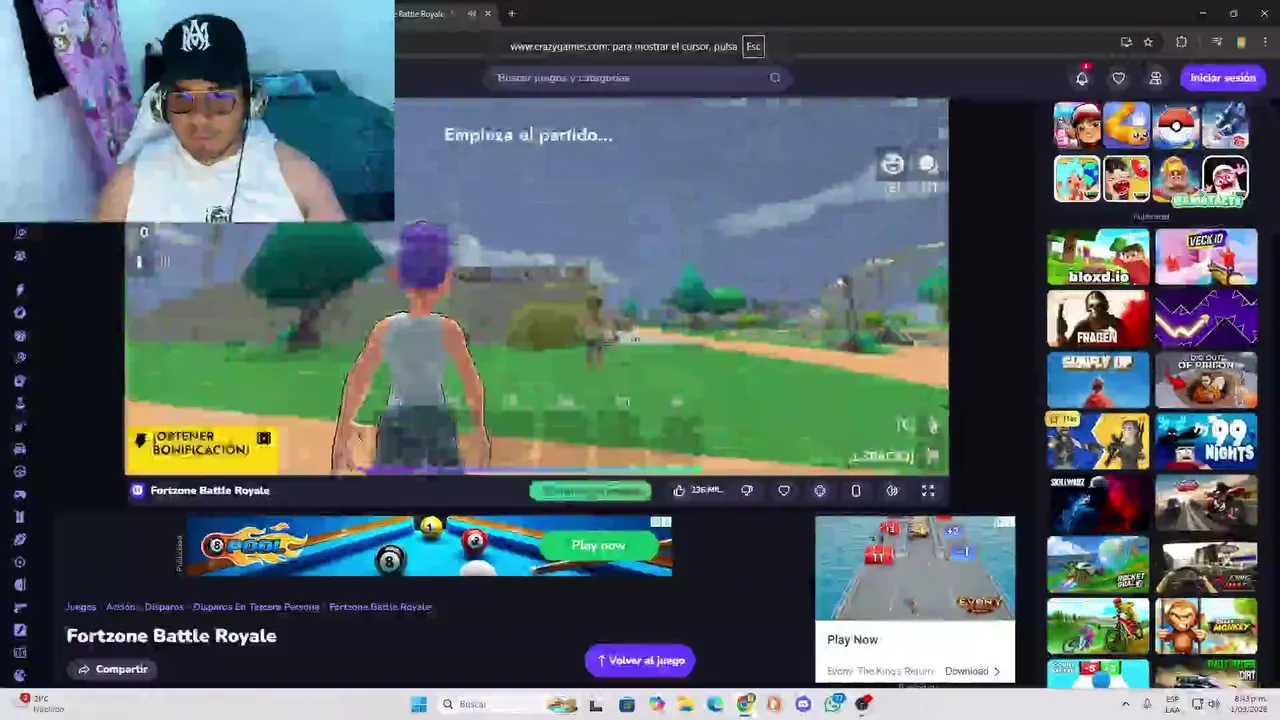
Task: Toggle theater mode icon below game
Action: click(x=892, y=490)
